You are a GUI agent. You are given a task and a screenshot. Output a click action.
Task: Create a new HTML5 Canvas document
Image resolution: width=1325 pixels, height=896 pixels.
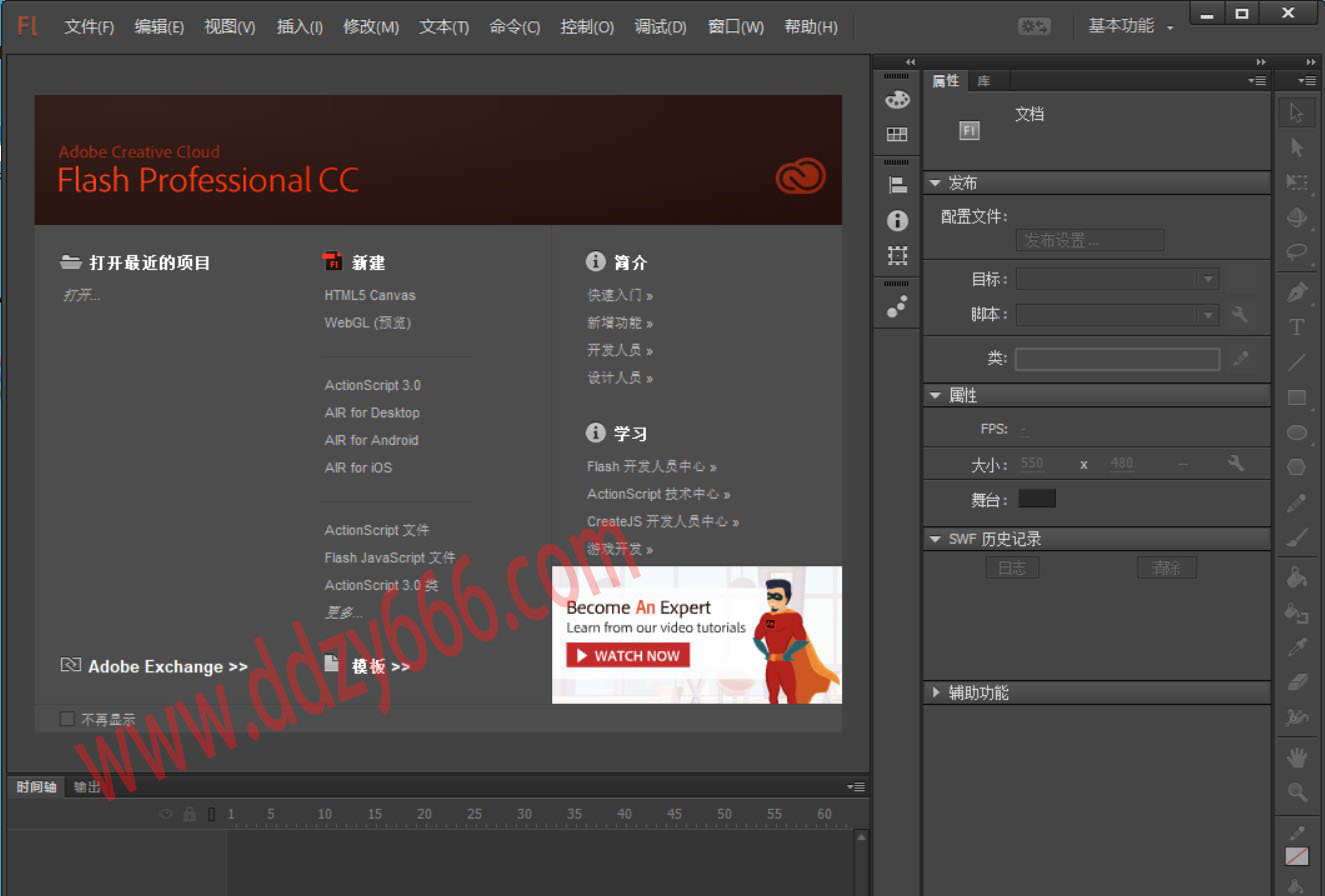[370, 295]
